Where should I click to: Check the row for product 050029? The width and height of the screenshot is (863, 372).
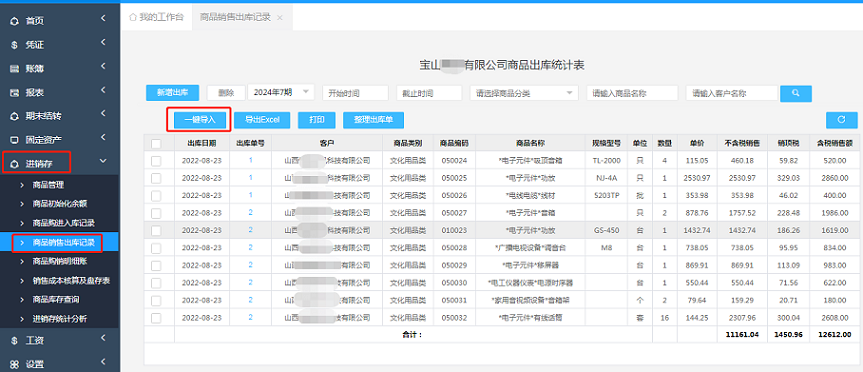pos(156,265)
